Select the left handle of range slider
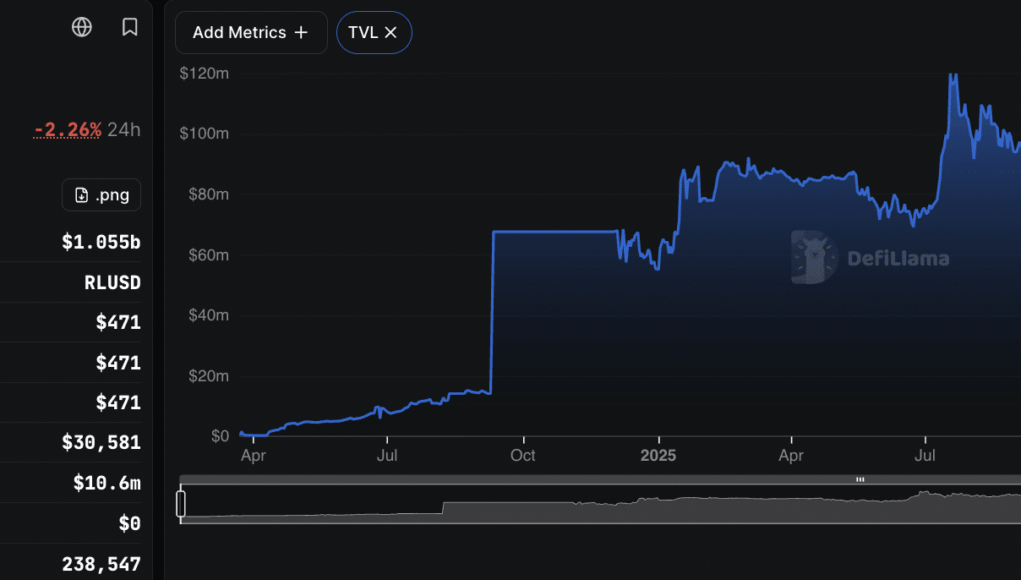Image resolution: width=1021 pixels, height=580 pixels. (x=181, y=504)
